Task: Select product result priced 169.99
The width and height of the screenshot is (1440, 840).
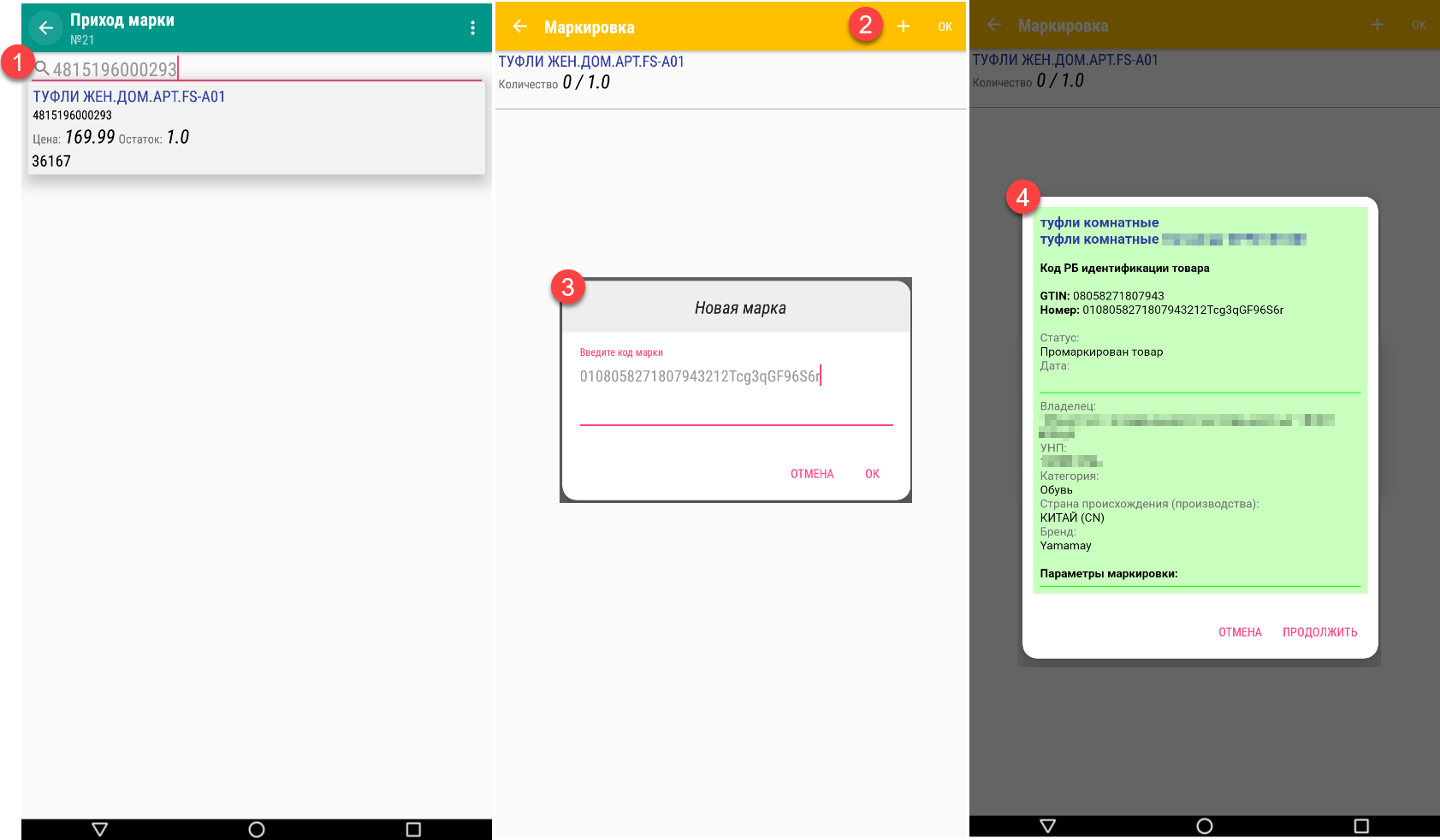Action: pyautogui.click(x=257, y=128)
